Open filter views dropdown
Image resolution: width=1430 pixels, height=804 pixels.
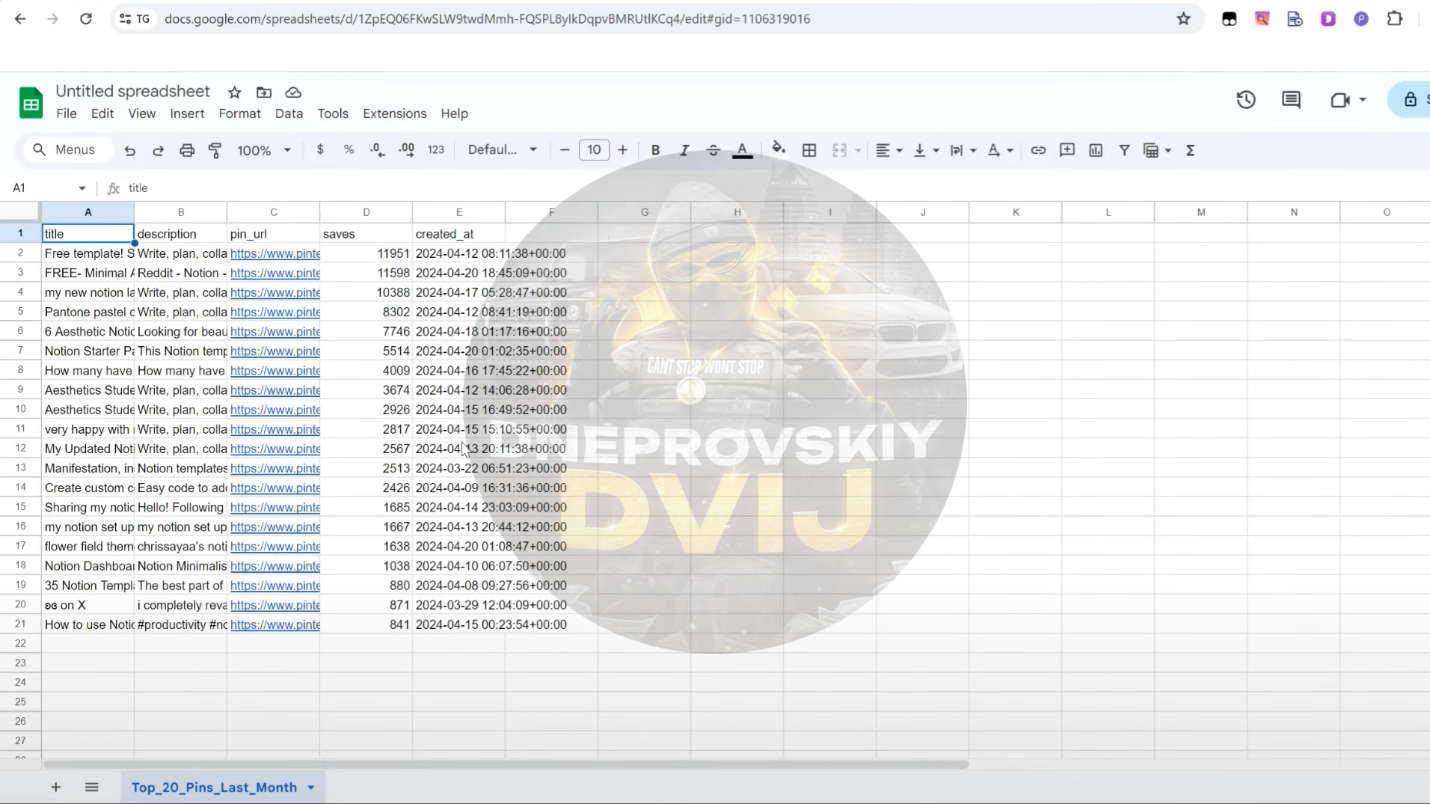click(x=1157, y=150)
